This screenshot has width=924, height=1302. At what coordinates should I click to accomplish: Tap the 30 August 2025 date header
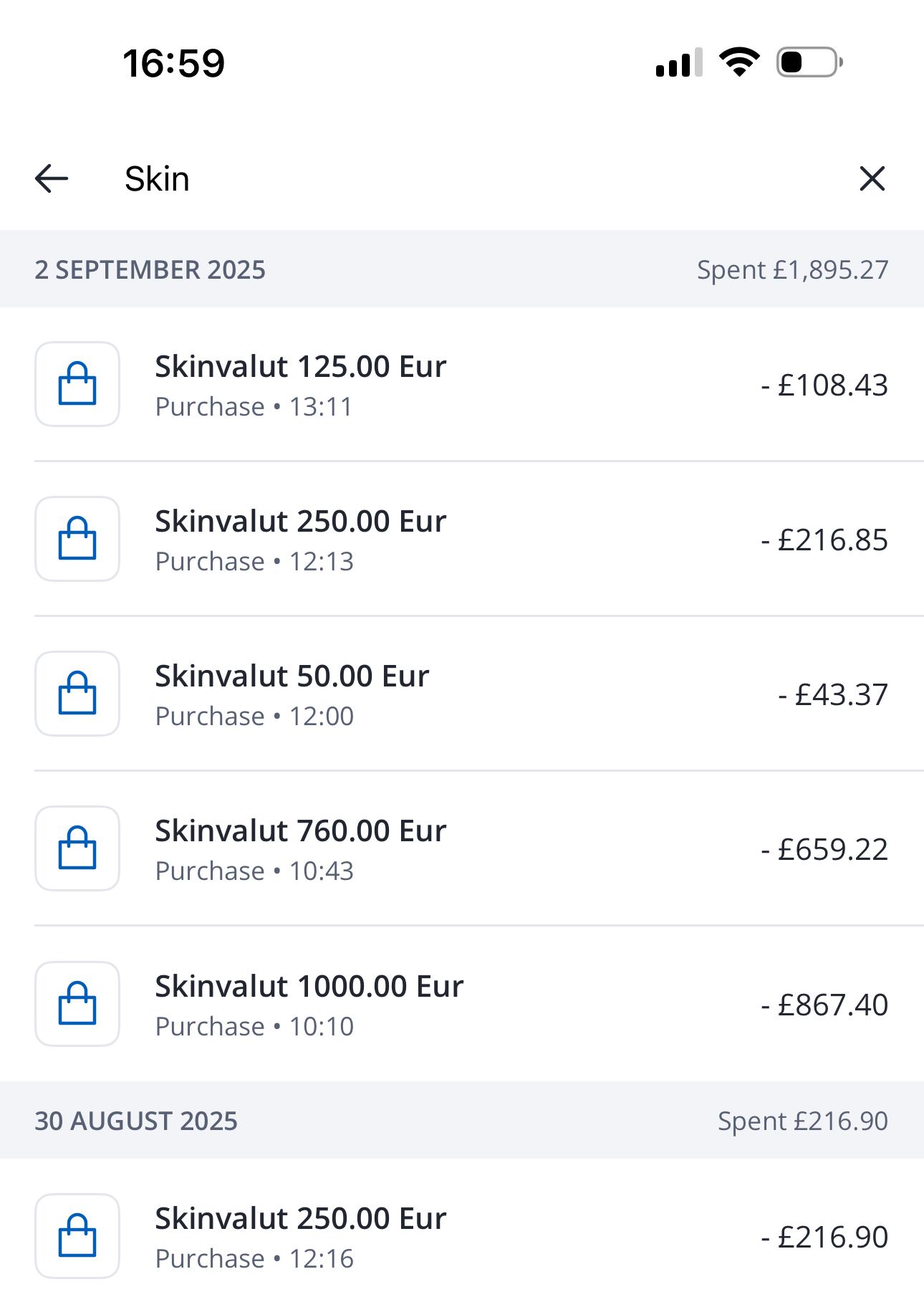(x=136, y=1121)
